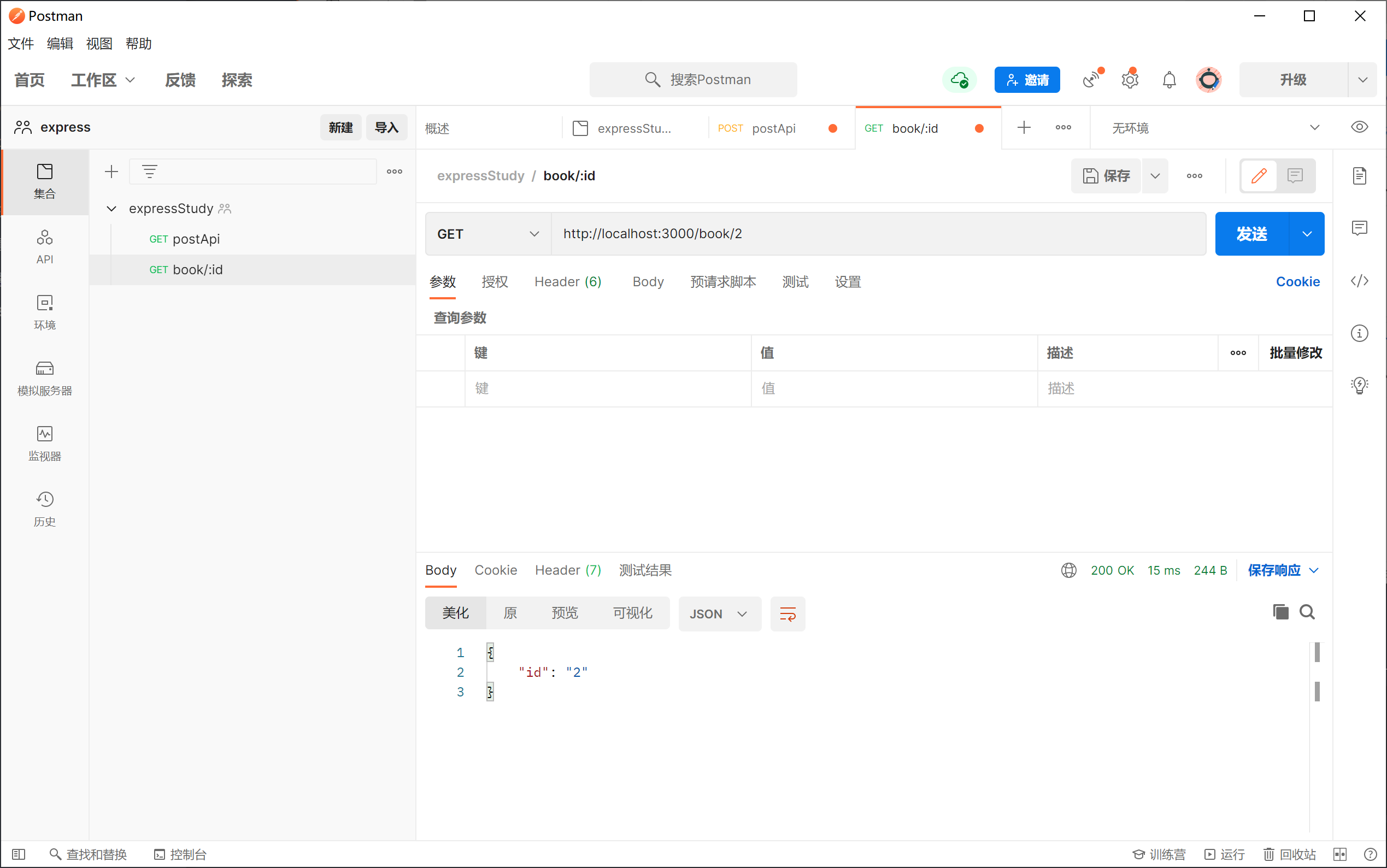Open the comments icon in right sidebar
1387x868 pixels.
1360,228
